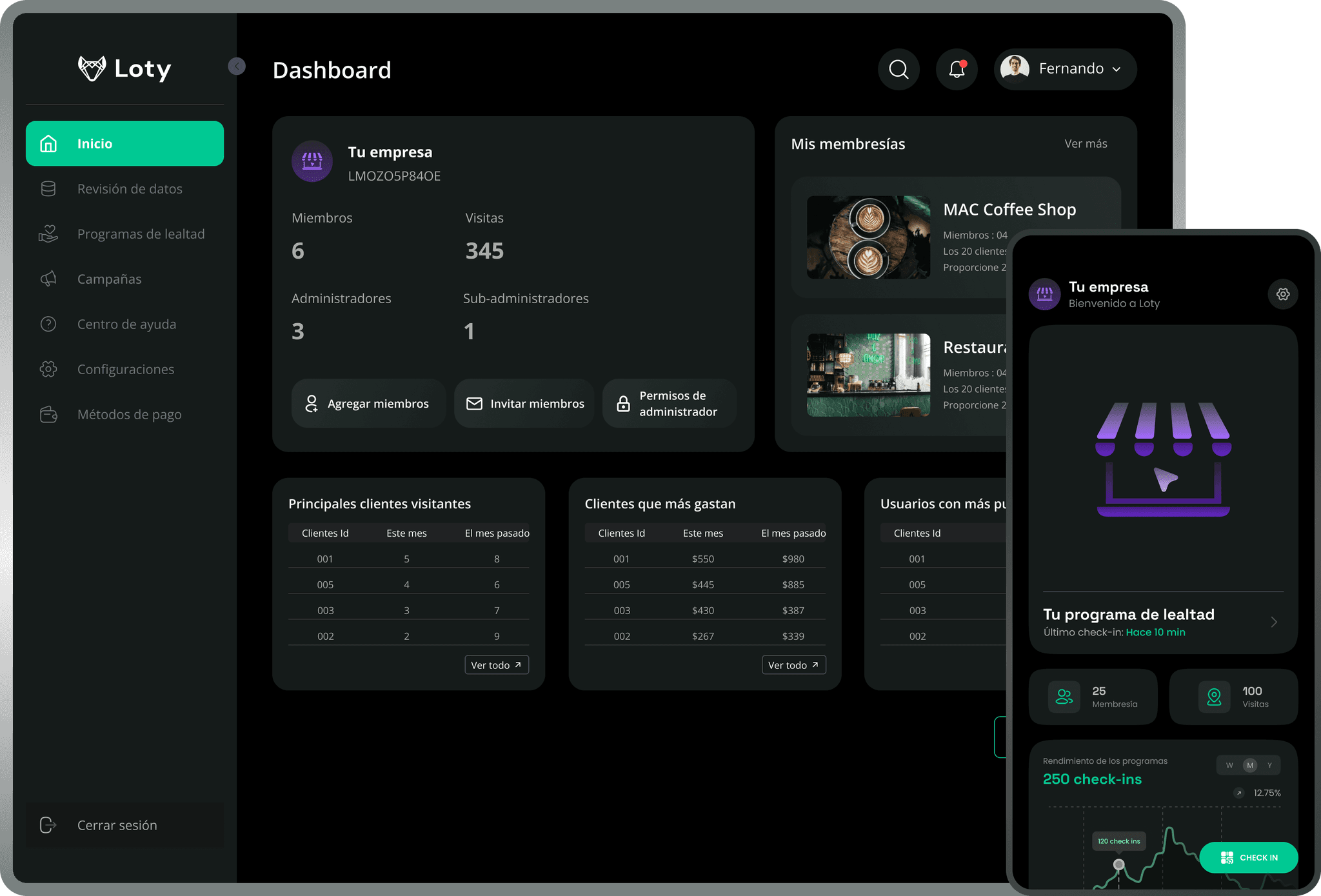Click the purple store icon beside Tu empresa

pyautogui.click(x=312, y=161)
